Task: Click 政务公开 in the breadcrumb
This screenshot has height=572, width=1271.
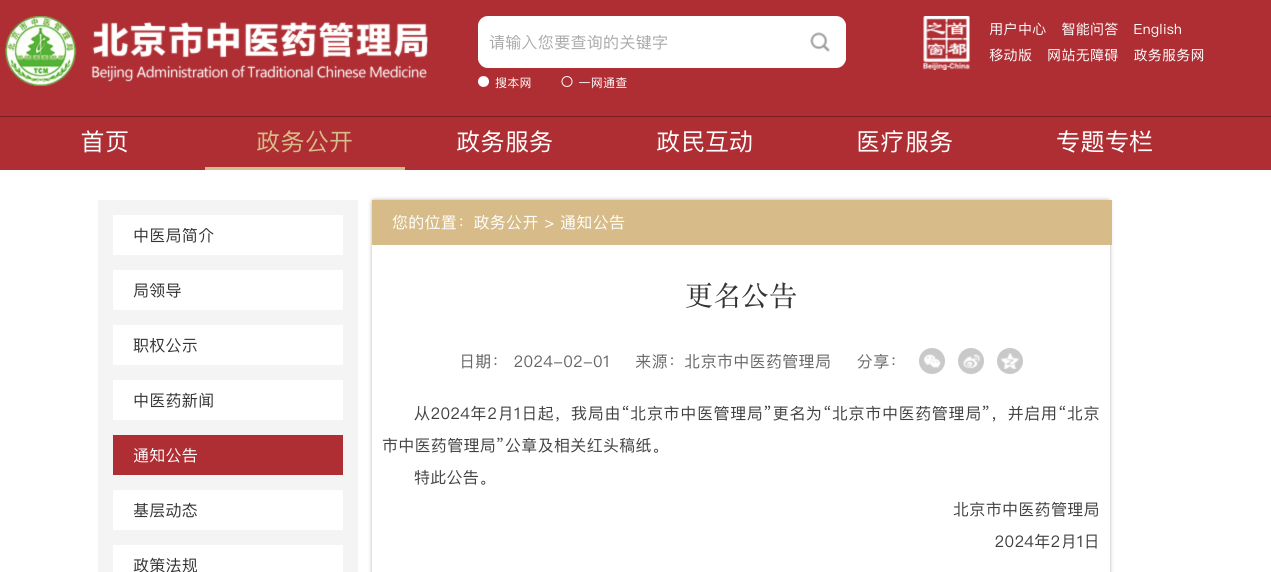Action: click(x=506, y=222)
